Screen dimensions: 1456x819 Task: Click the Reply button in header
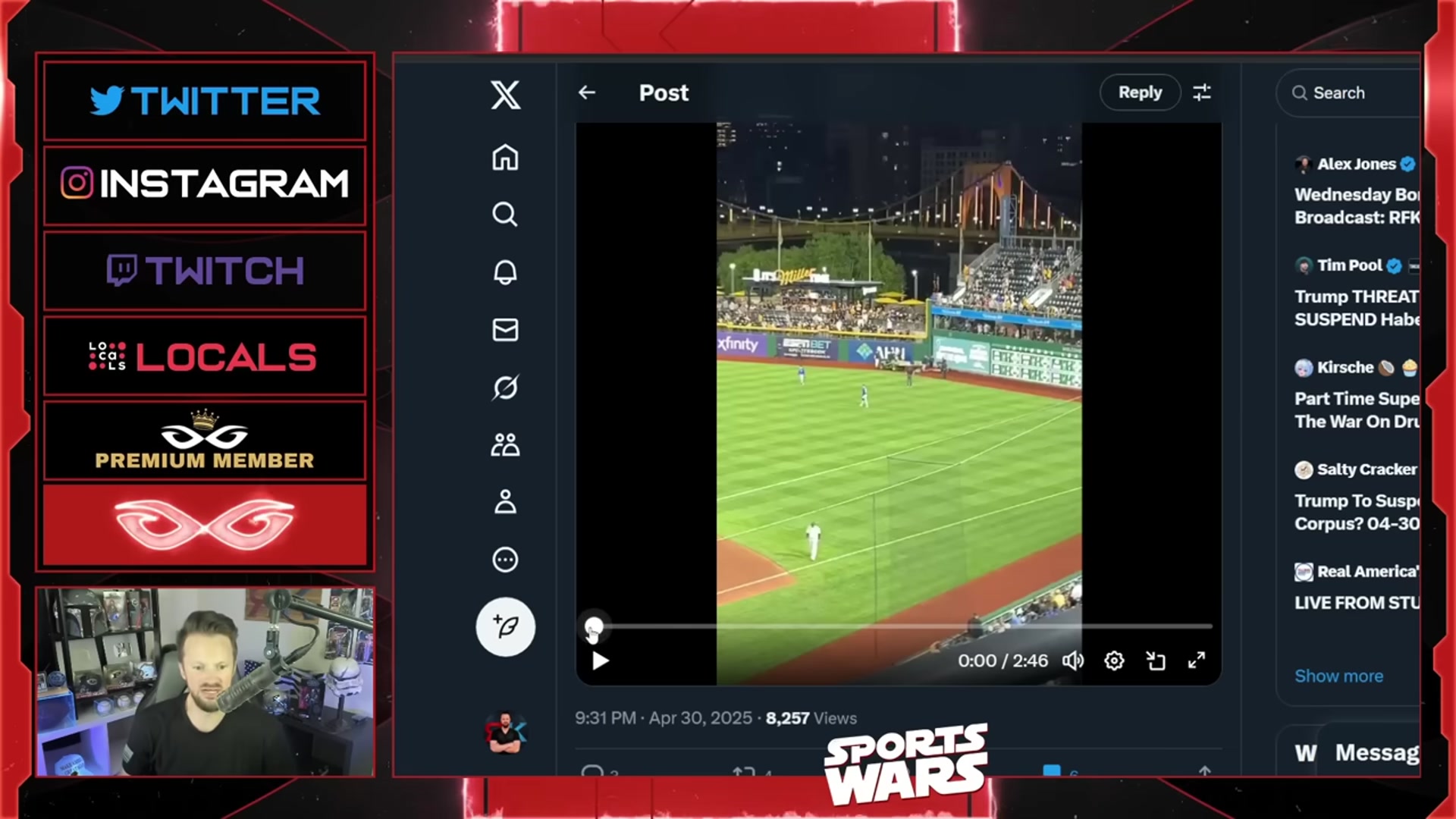(x=1140, y=93)
